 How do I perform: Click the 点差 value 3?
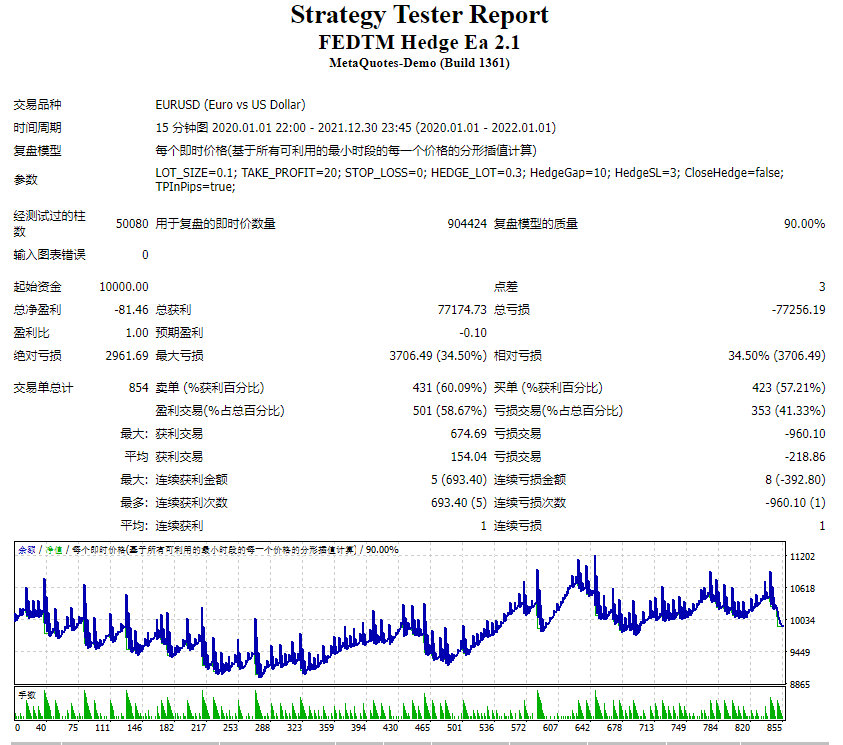[x=822, y=285]
